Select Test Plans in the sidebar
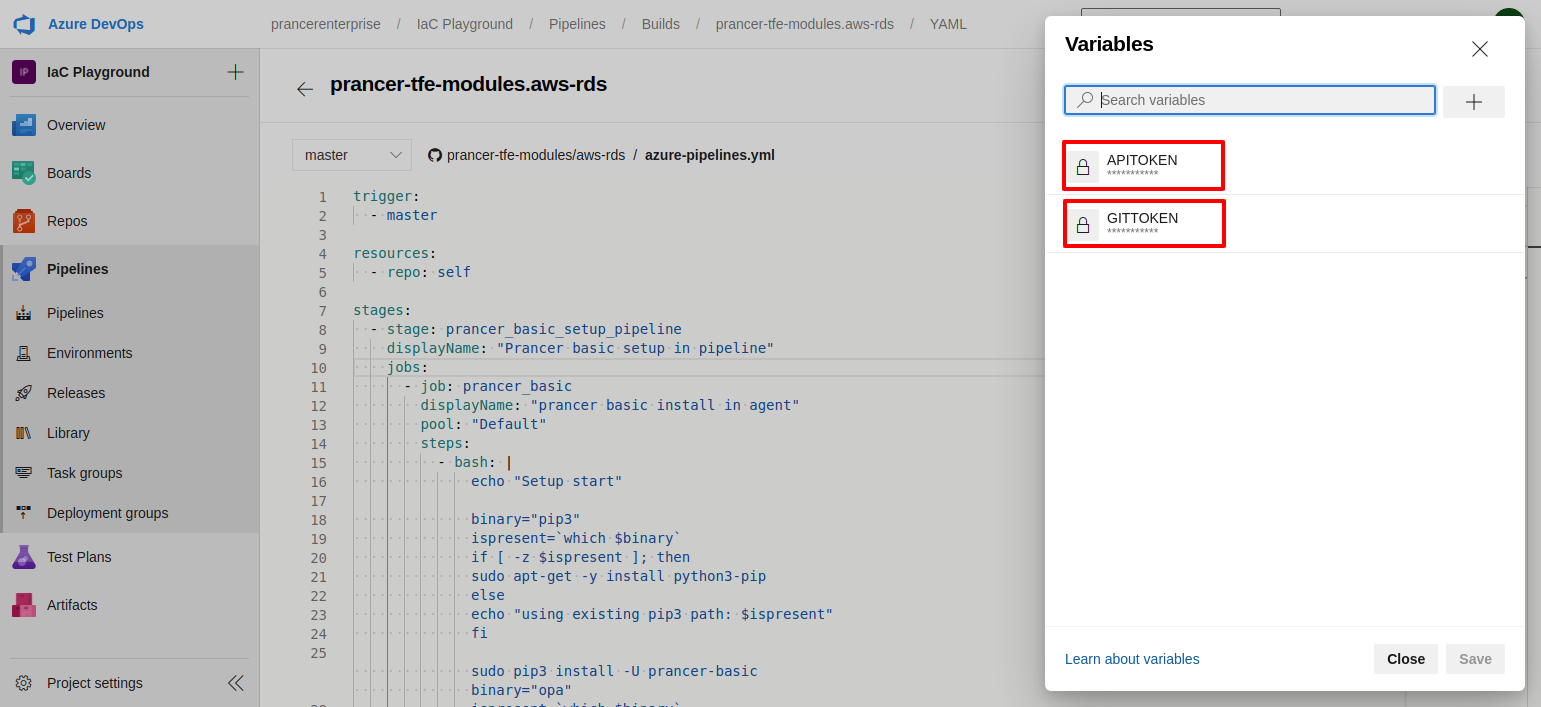 click(79, 557)
